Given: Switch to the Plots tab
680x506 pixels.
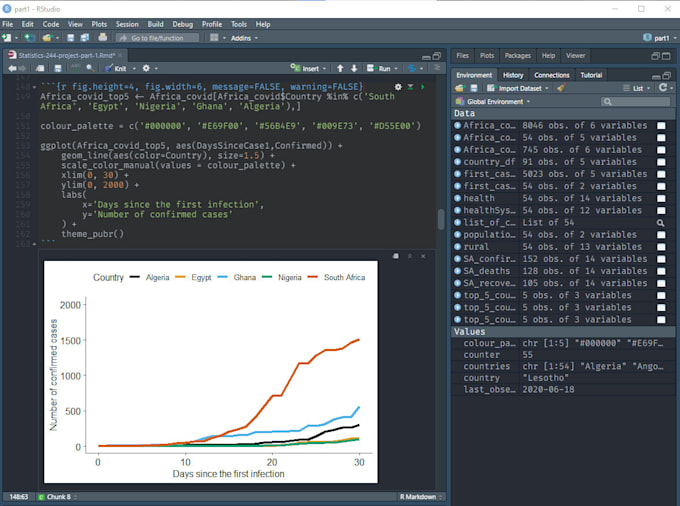Looking at the screenshot, I should (487, 55).
